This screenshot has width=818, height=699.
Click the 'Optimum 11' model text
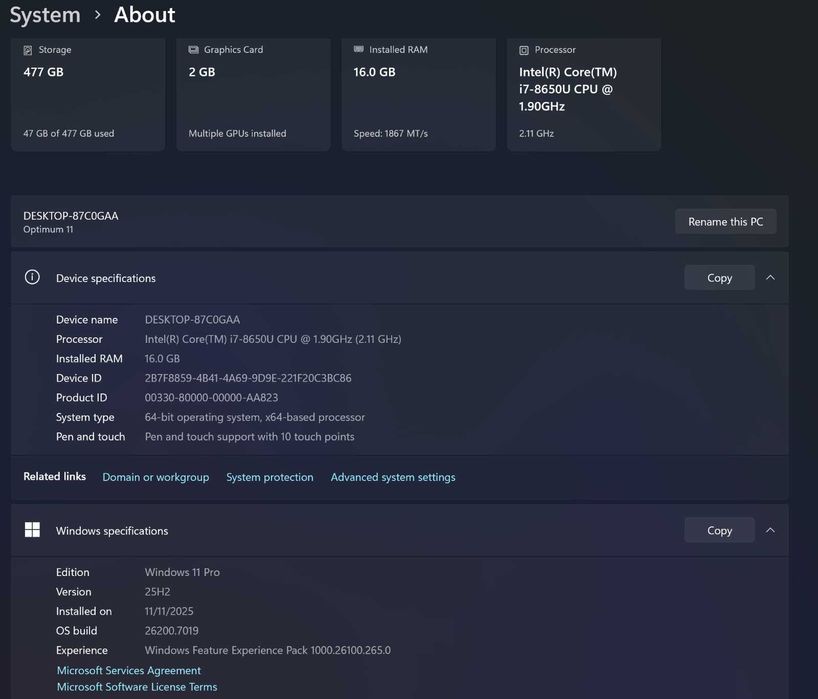point(48,230)
